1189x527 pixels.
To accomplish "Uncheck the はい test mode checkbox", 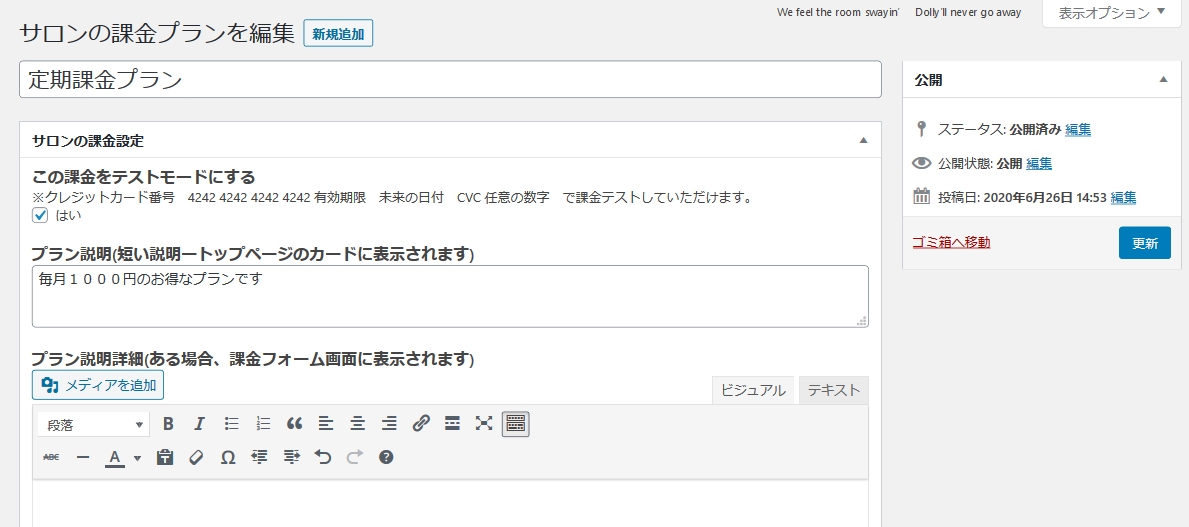I will coord(40,216).
